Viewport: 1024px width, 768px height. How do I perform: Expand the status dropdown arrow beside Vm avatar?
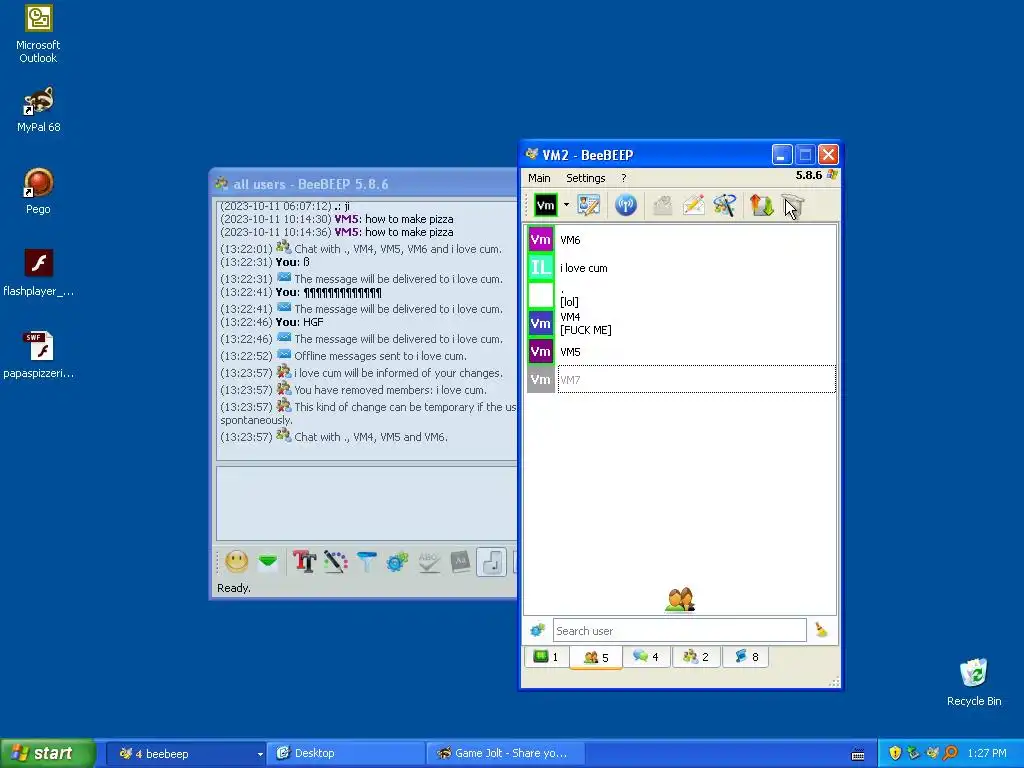pos(566,205)
